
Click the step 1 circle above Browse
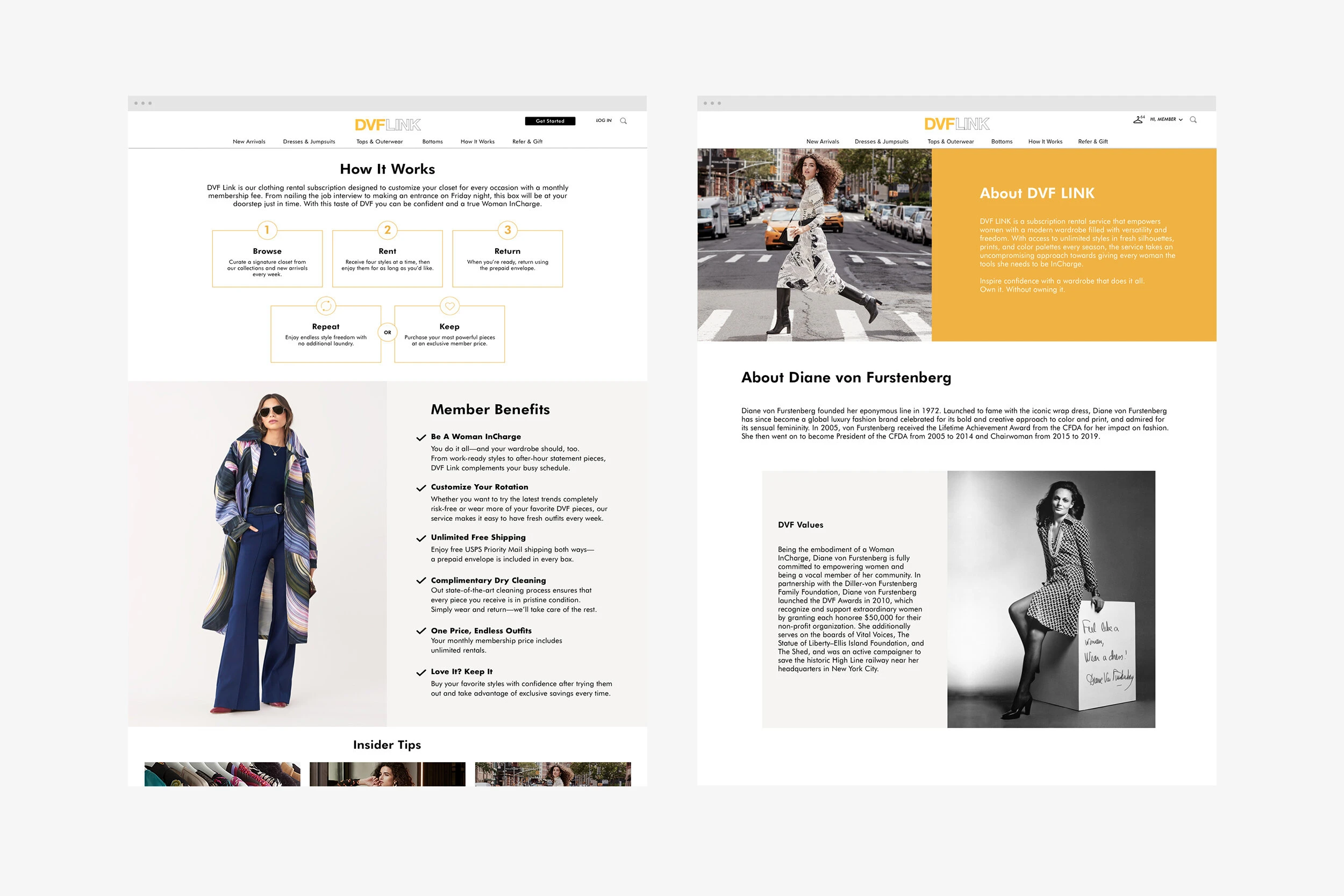tap(267, 230)
